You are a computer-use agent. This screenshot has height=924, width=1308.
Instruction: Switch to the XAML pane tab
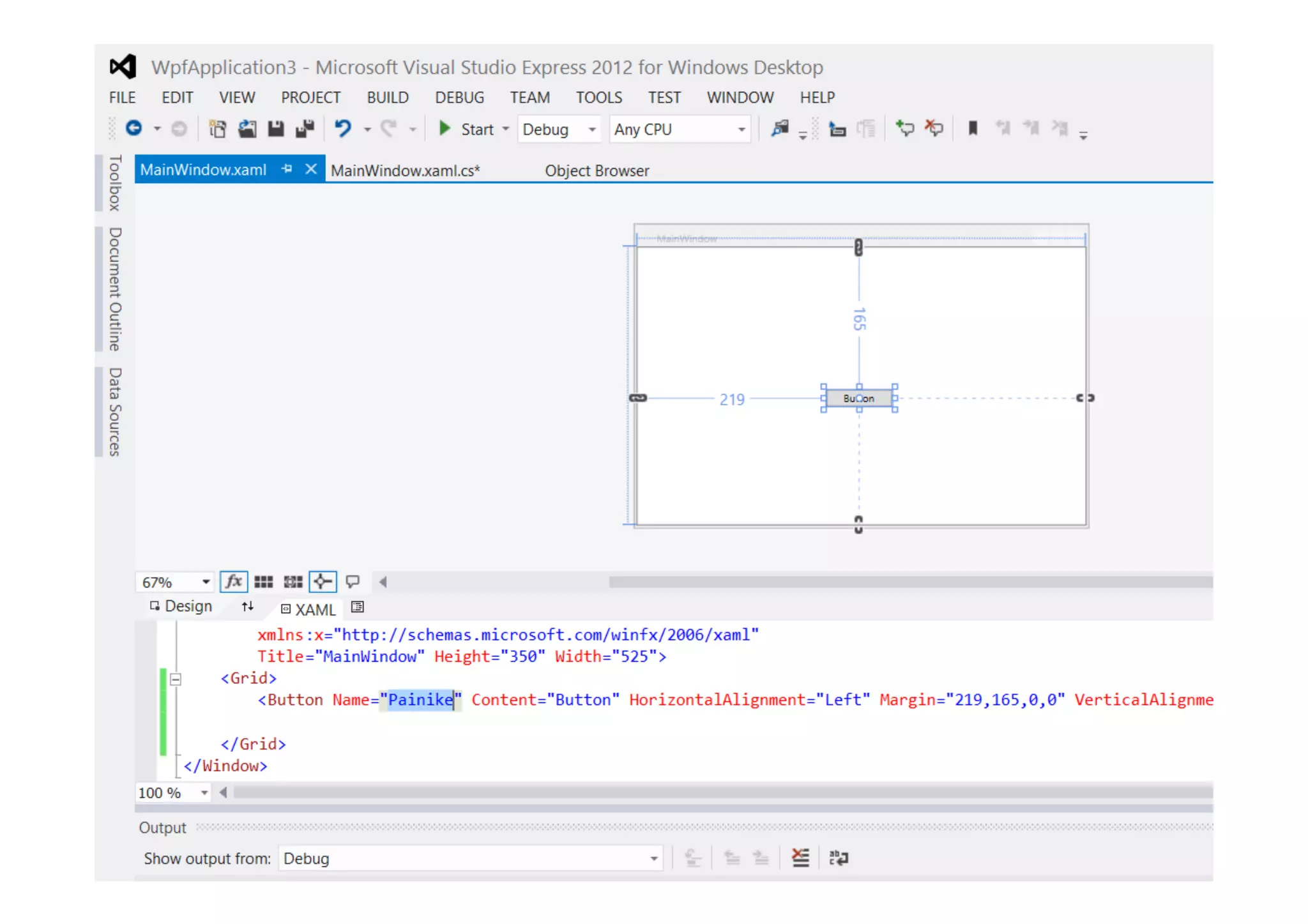[x=308, y=609]
